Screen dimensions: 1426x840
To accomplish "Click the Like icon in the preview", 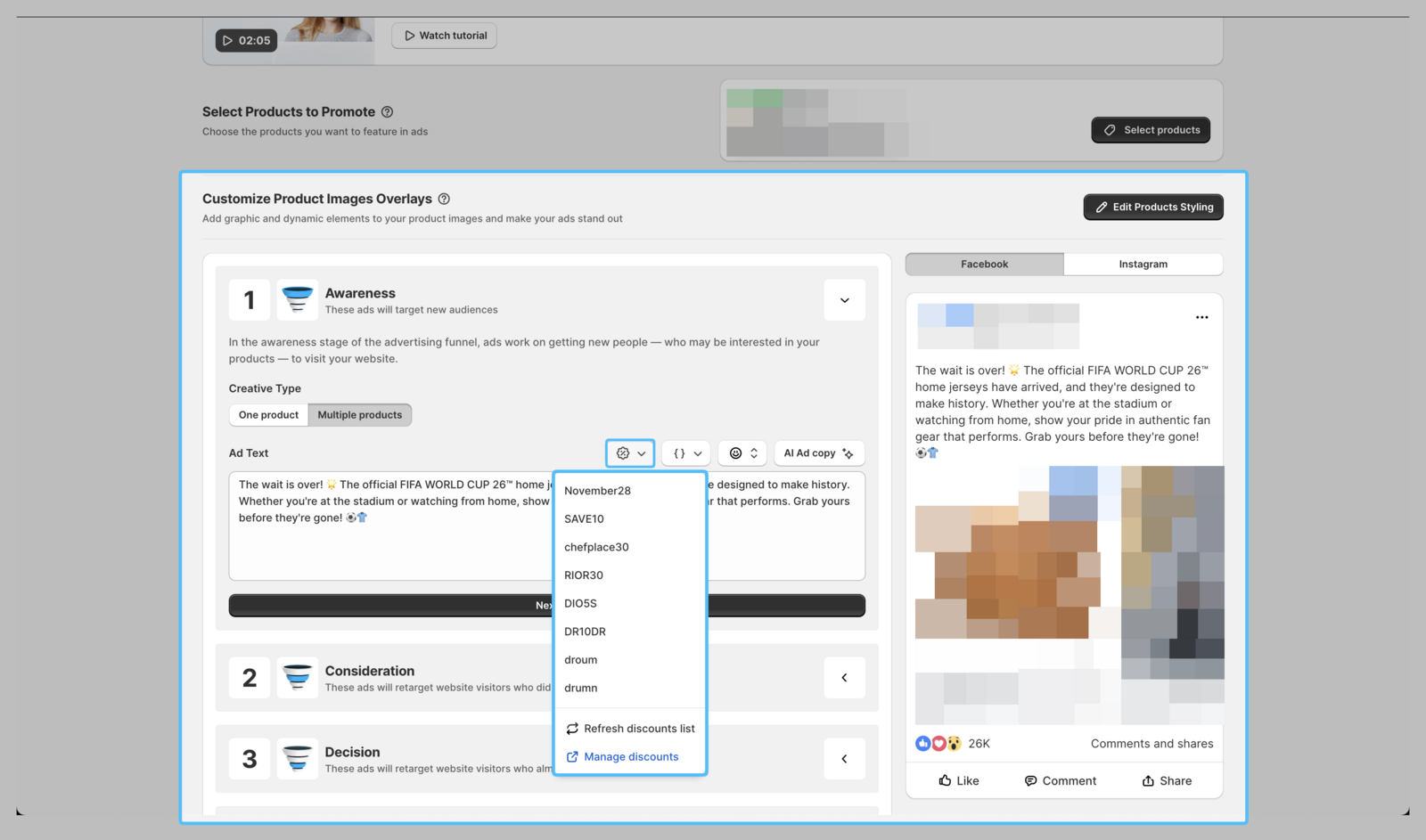I will point(945,781).
